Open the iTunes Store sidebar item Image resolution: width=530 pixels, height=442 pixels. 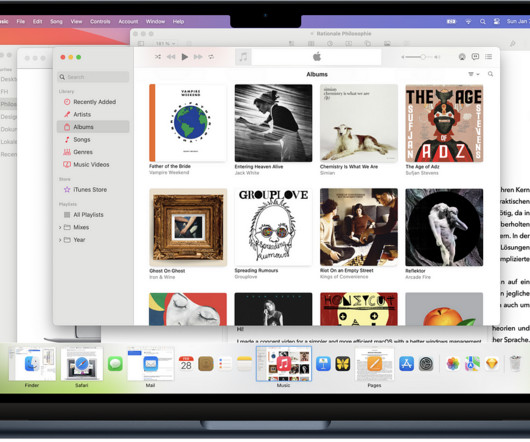(93, 190)
